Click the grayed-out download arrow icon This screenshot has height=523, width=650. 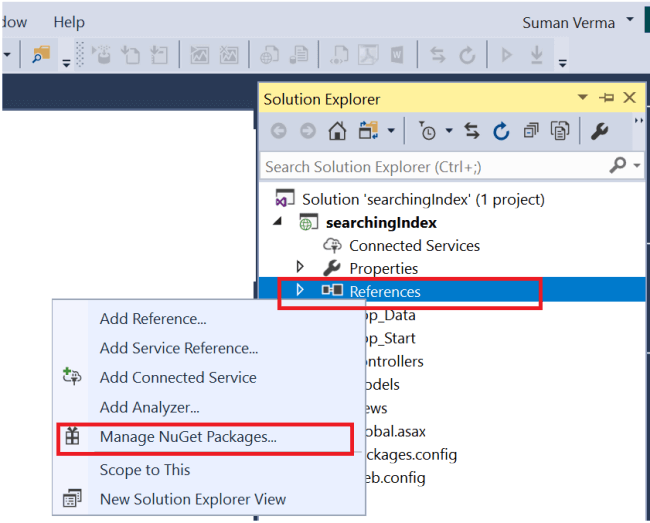[536, 55]
